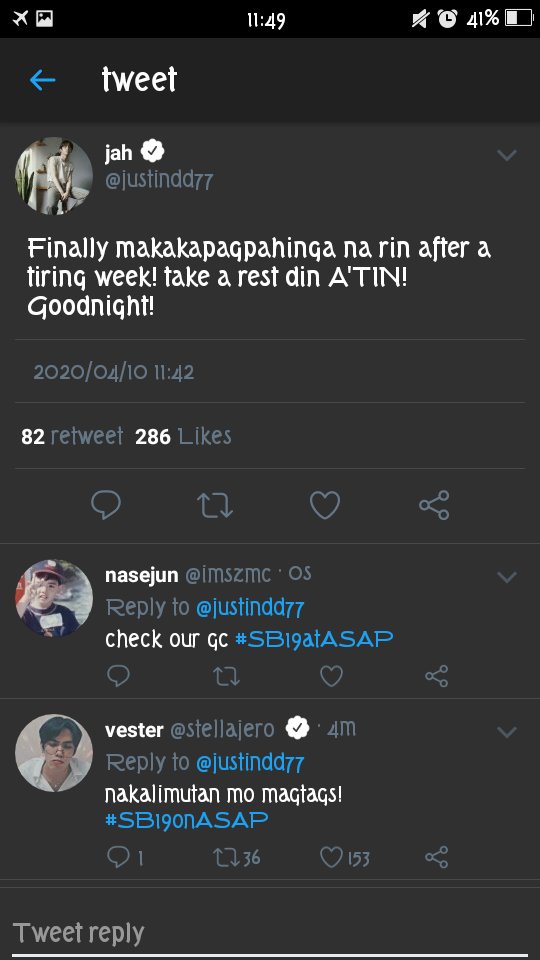Viewport: 540px width, 960px height.
Task: Share nasejun's reply
Action: coord(437,676)
